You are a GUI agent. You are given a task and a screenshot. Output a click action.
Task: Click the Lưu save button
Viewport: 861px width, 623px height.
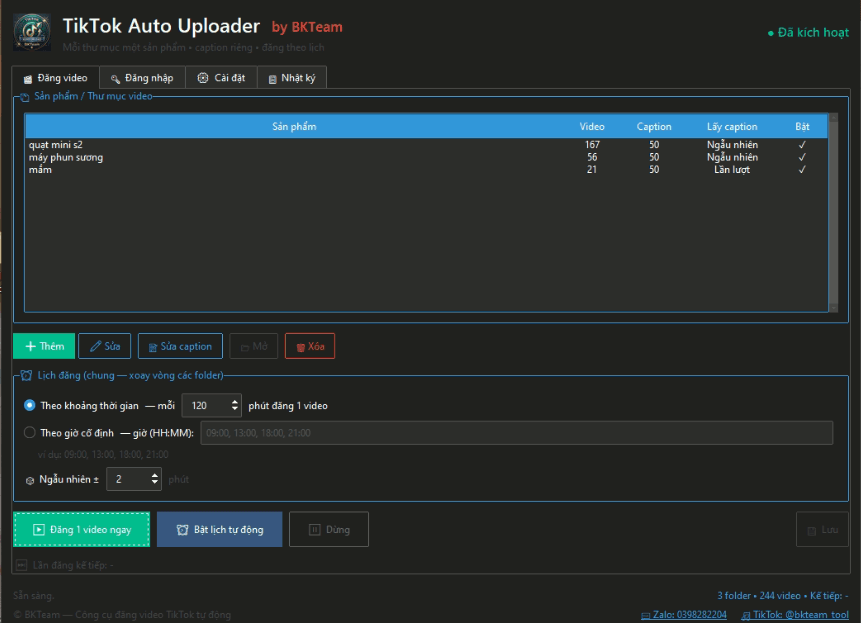click(822, 530)
